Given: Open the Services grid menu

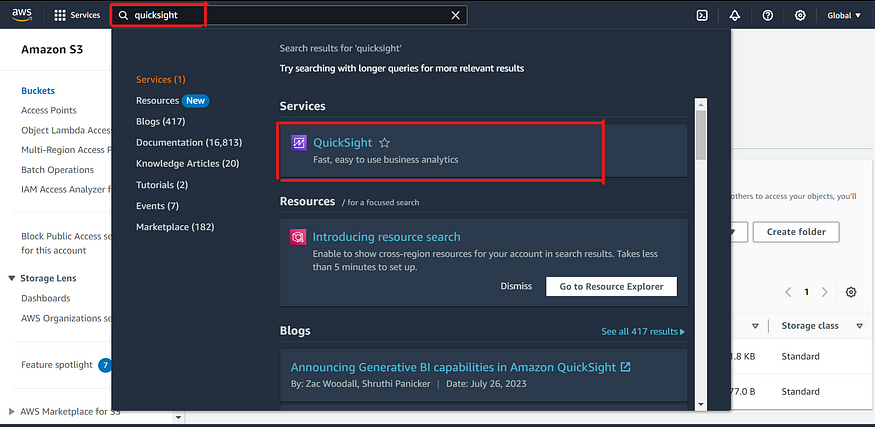Looking at the screenshot, I should 60,16.
